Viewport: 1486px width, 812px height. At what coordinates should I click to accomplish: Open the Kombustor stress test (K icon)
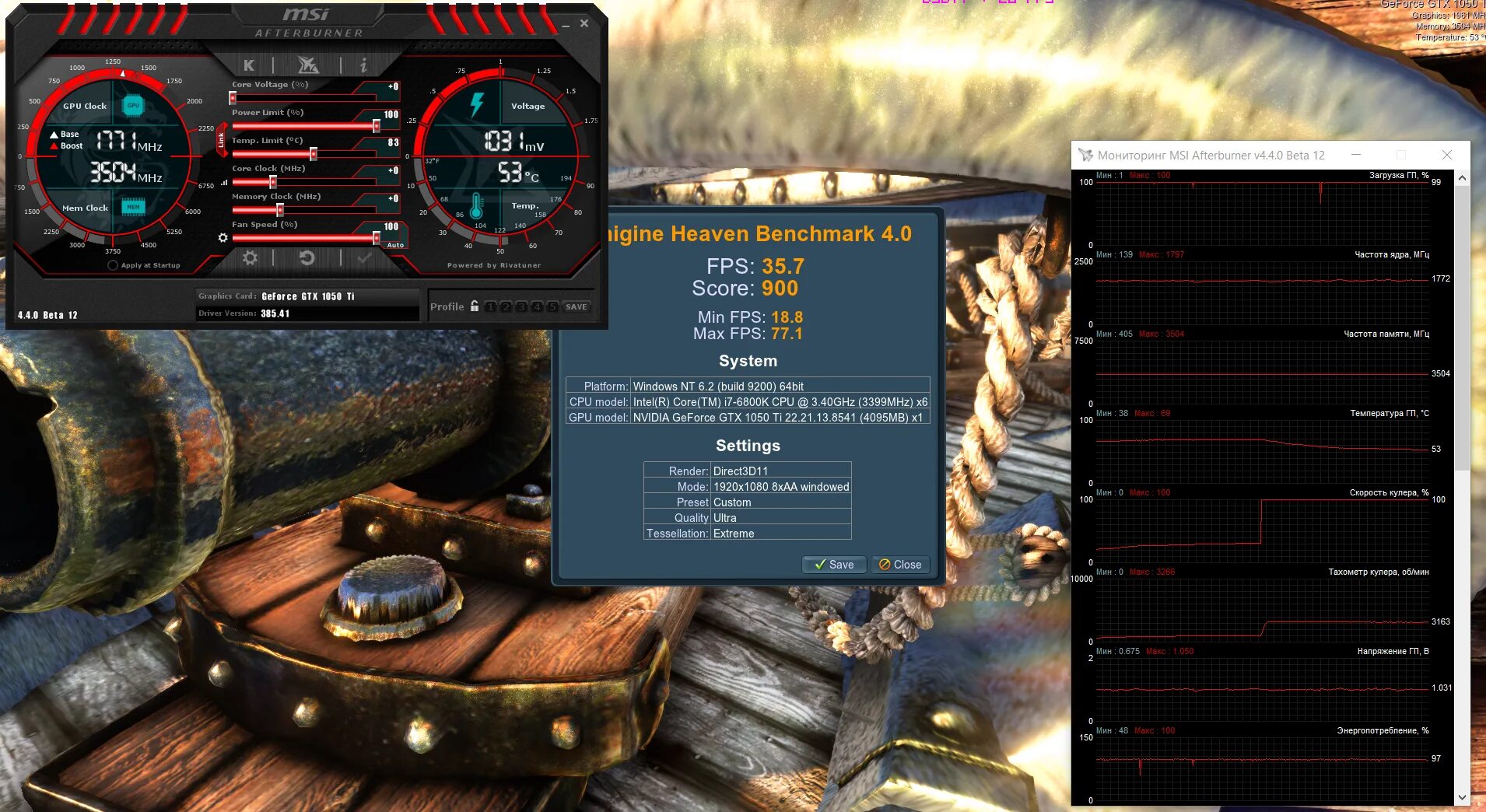pos(249,65)
